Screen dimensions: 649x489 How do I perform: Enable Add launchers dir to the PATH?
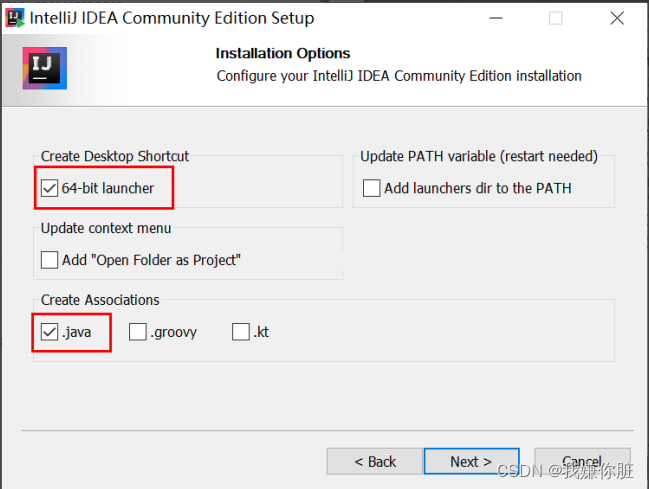pyautogui.click(x=371, y=188)
